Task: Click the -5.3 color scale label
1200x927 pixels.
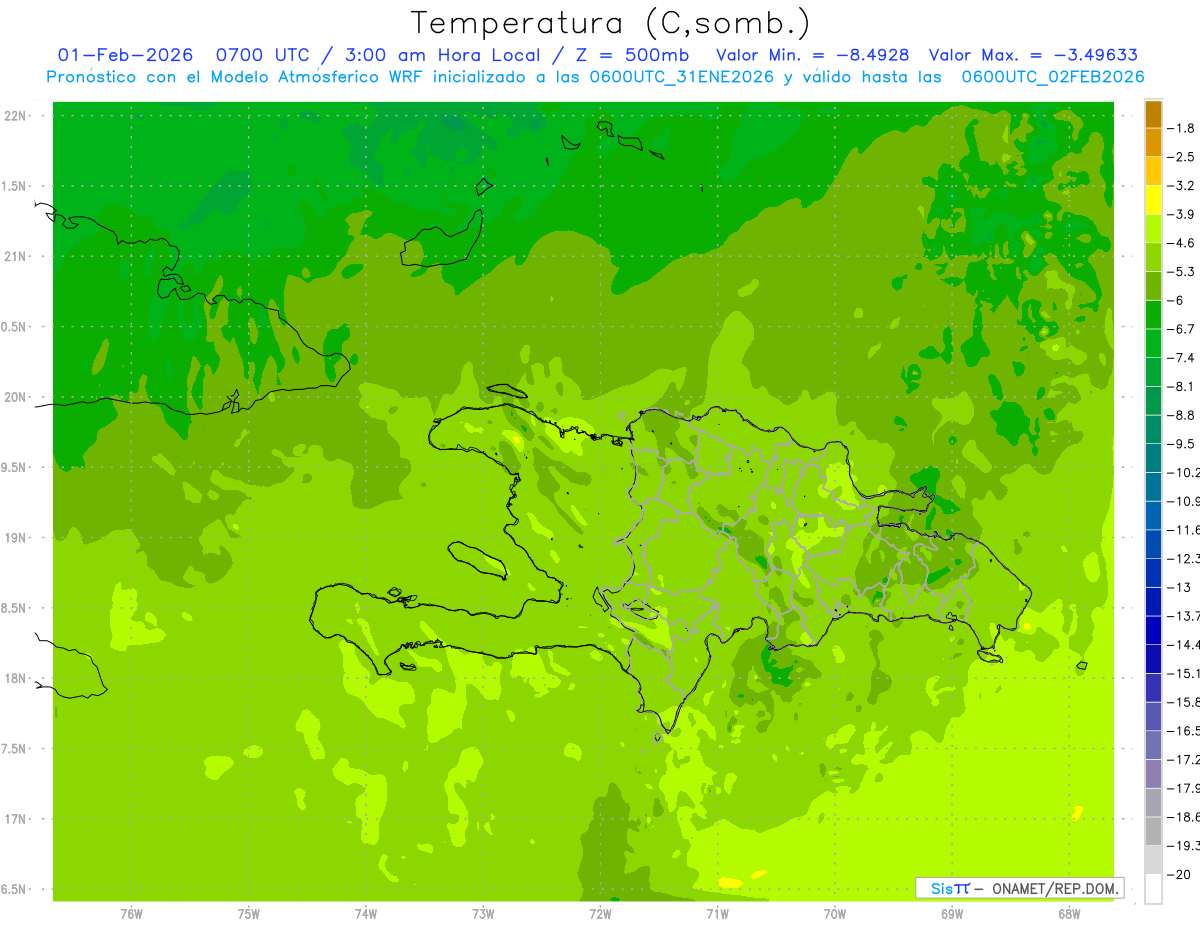Action: pos(1182,271)
